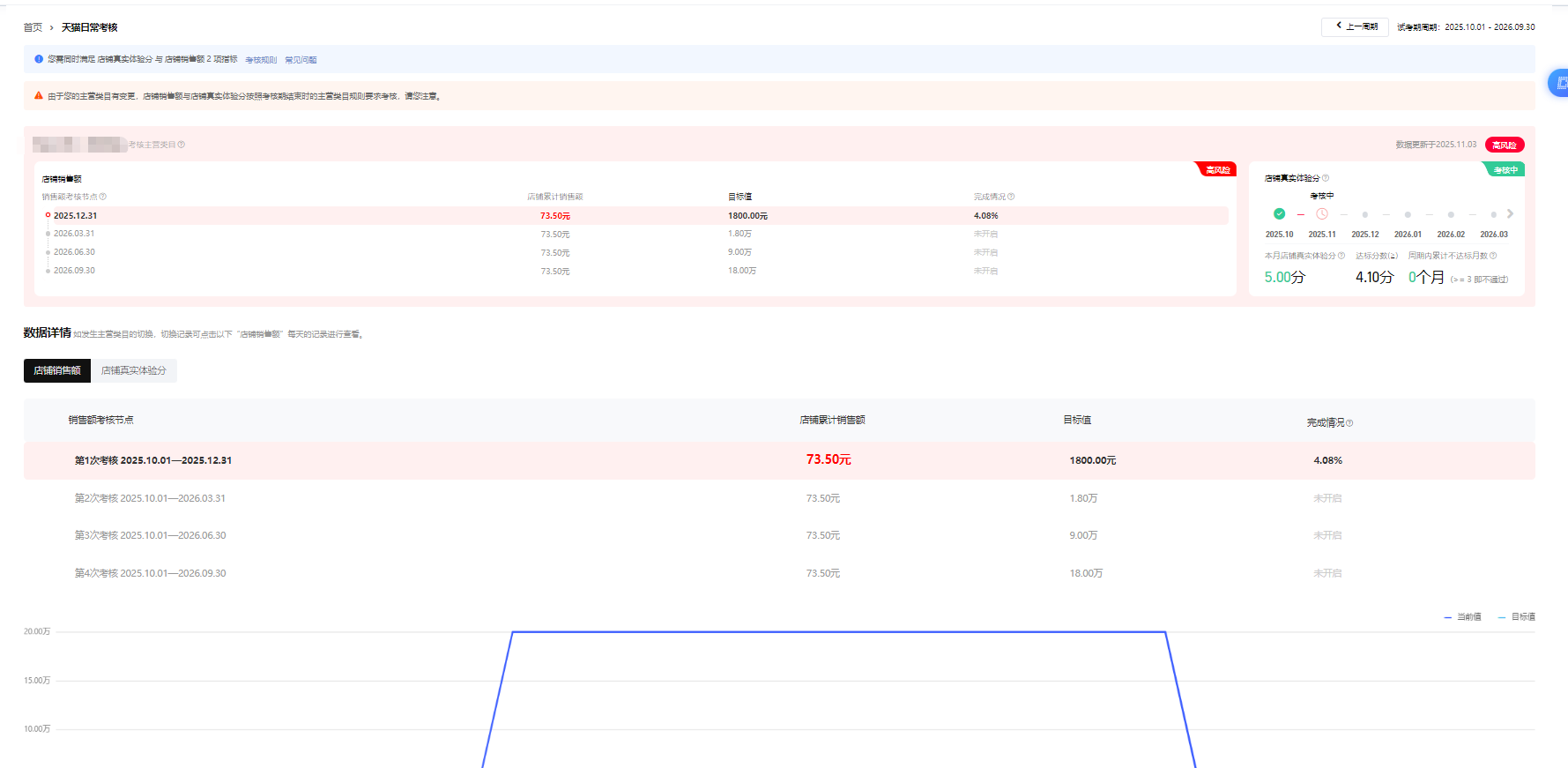This screenshot has width=1568, height=768.
Task: Click the green checkmark for 2025.10
Action: [x=1279, y=214]
